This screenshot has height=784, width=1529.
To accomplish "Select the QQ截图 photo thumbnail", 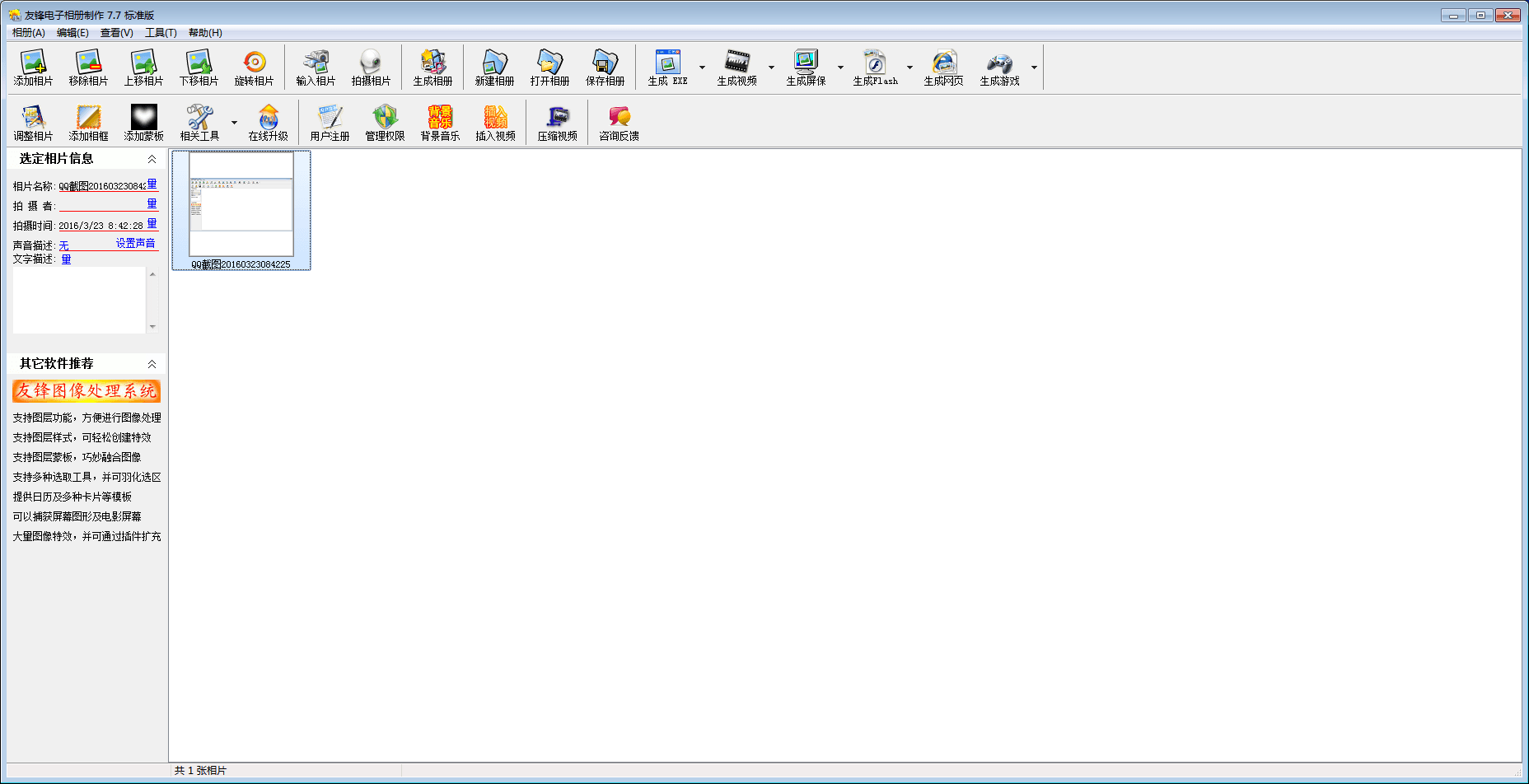I will pos(241,206).
